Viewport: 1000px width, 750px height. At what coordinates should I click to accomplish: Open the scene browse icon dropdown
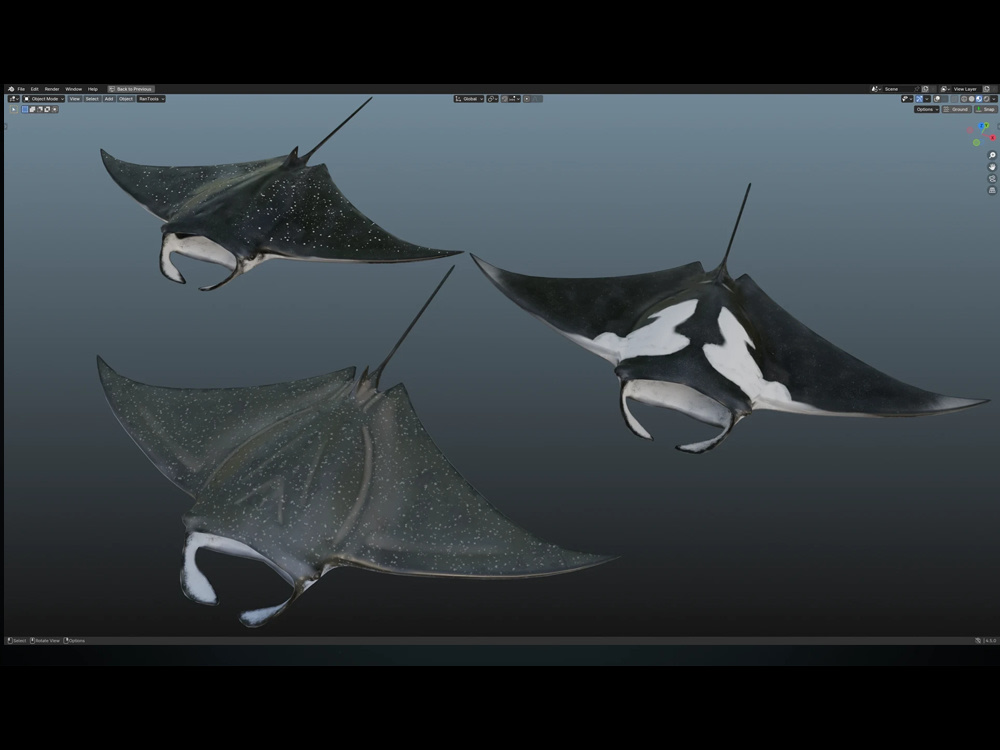[x=876, y=89]
